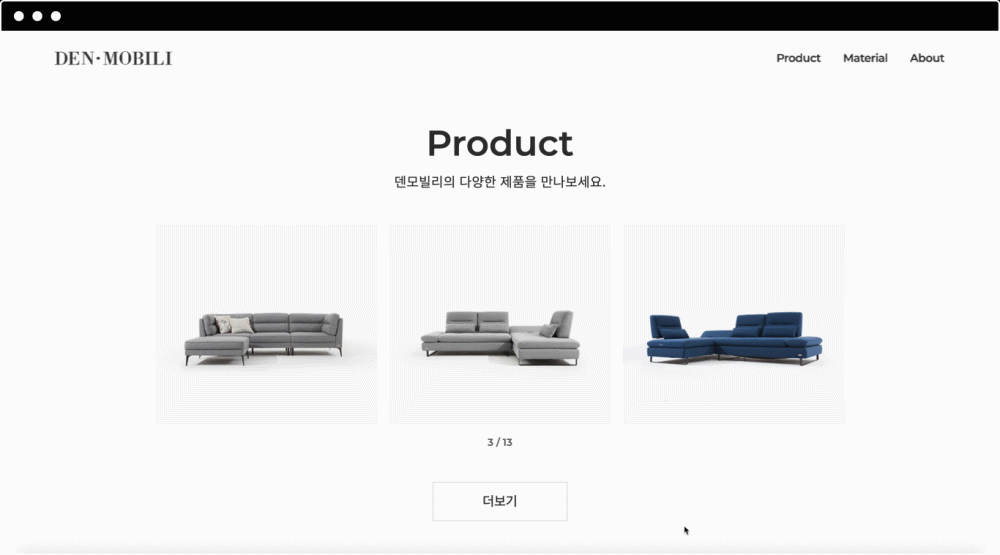The height and width of the screenshot is (555, 1000).
Task: Click the DEN·MOBILI logo
Action: click(113, 58)
